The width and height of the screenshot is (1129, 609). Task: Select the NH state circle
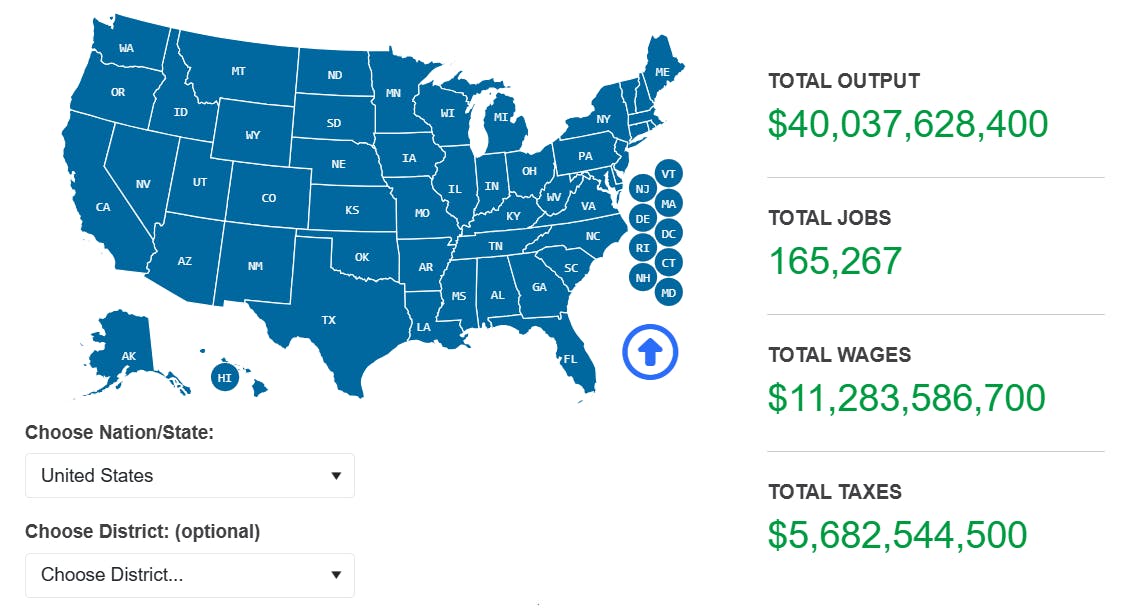point(643,277)
